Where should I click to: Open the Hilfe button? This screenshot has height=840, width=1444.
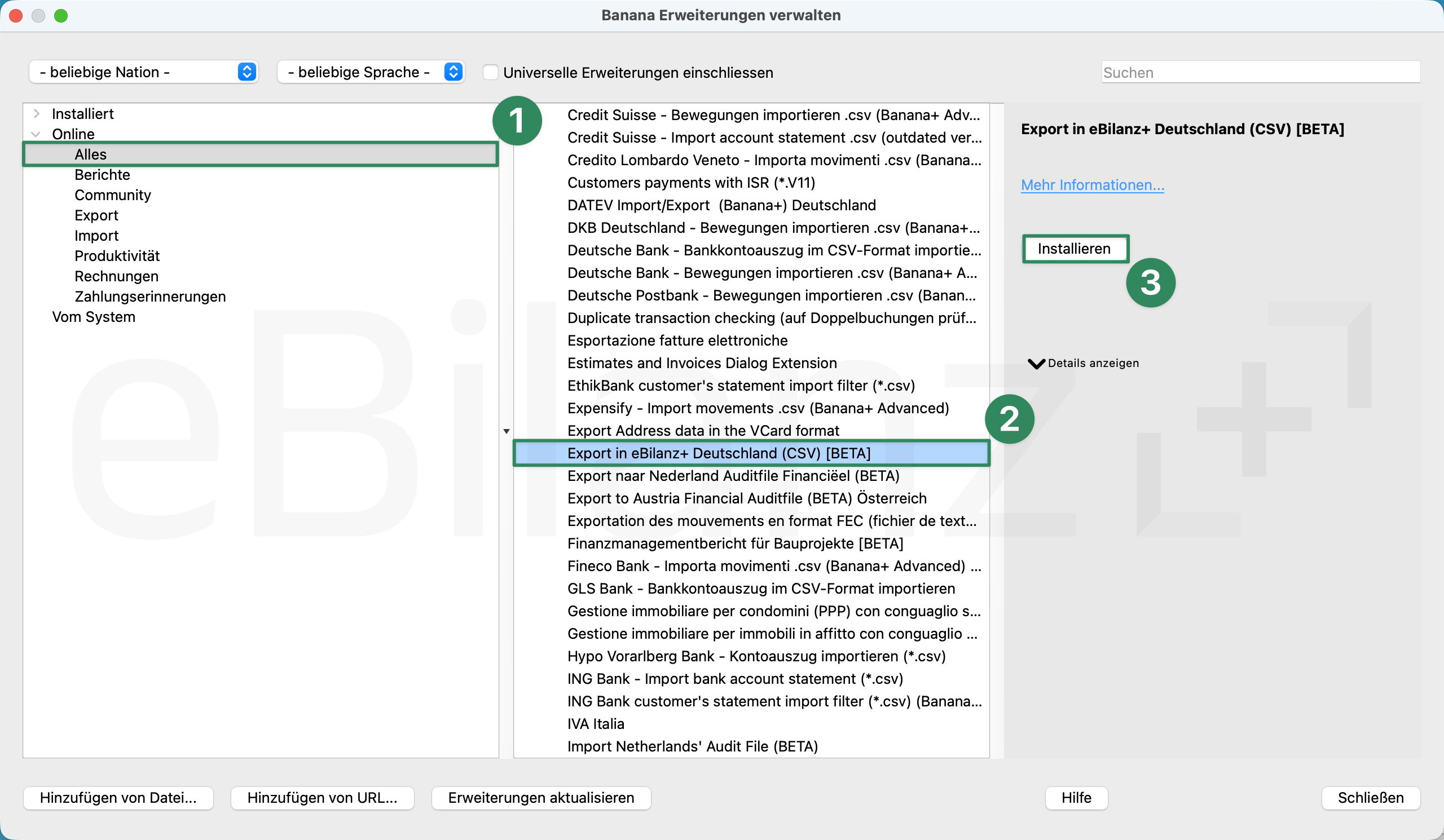[1076, 798]
